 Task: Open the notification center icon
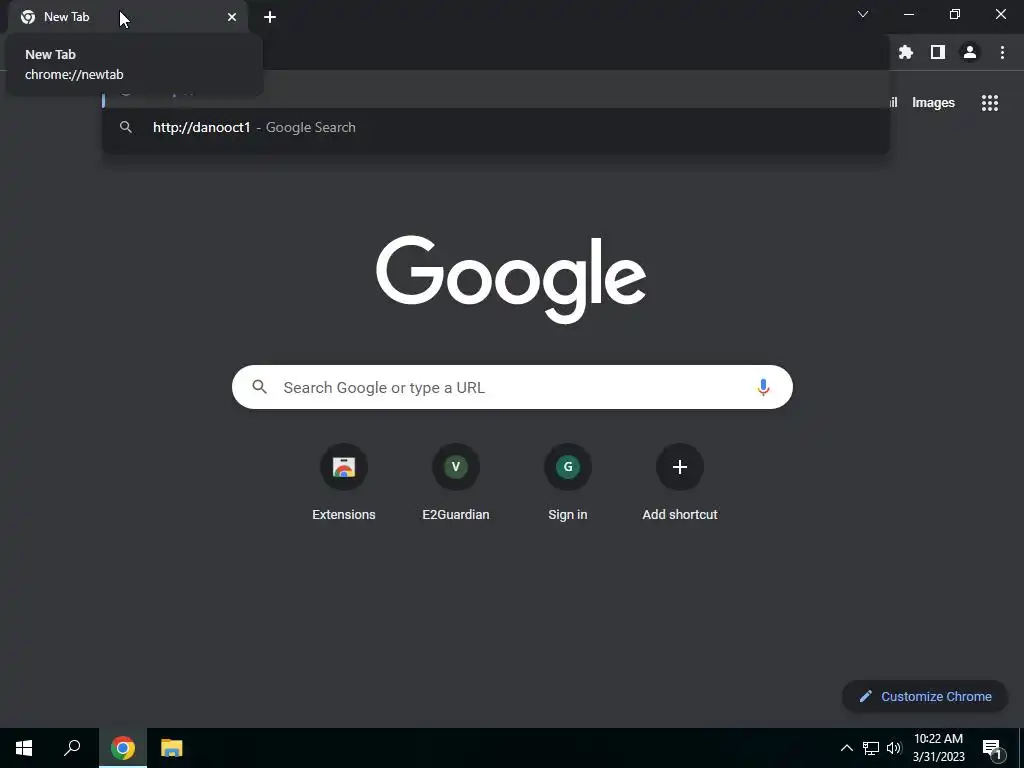tap(991, 748)
